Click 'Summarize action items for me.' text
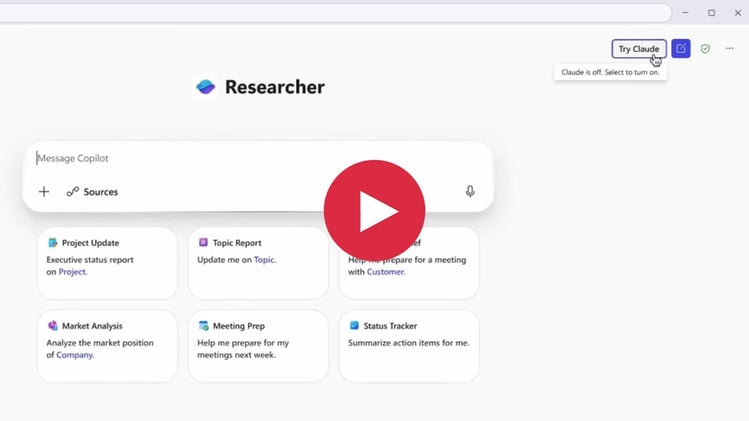 point(409,343)
